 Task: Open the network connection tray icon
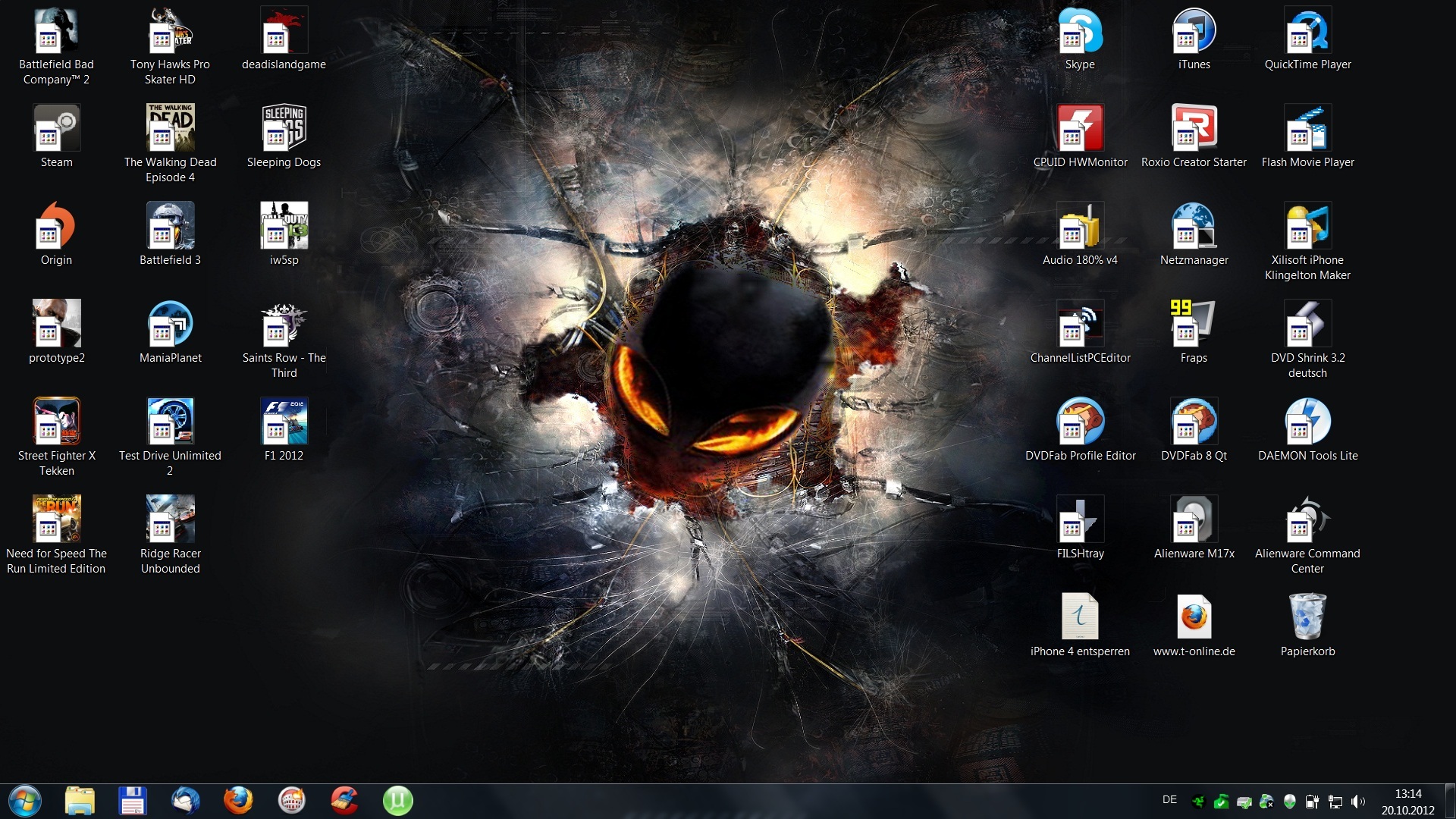coord(1335,802)
